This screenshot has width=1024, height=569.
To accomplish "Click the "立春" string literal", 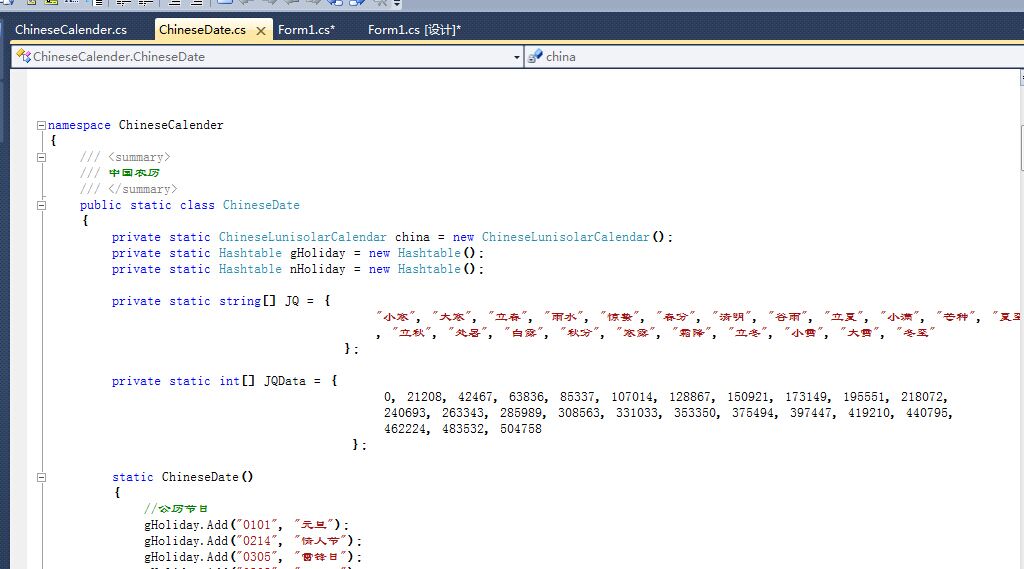I will (x=507, y=317).
